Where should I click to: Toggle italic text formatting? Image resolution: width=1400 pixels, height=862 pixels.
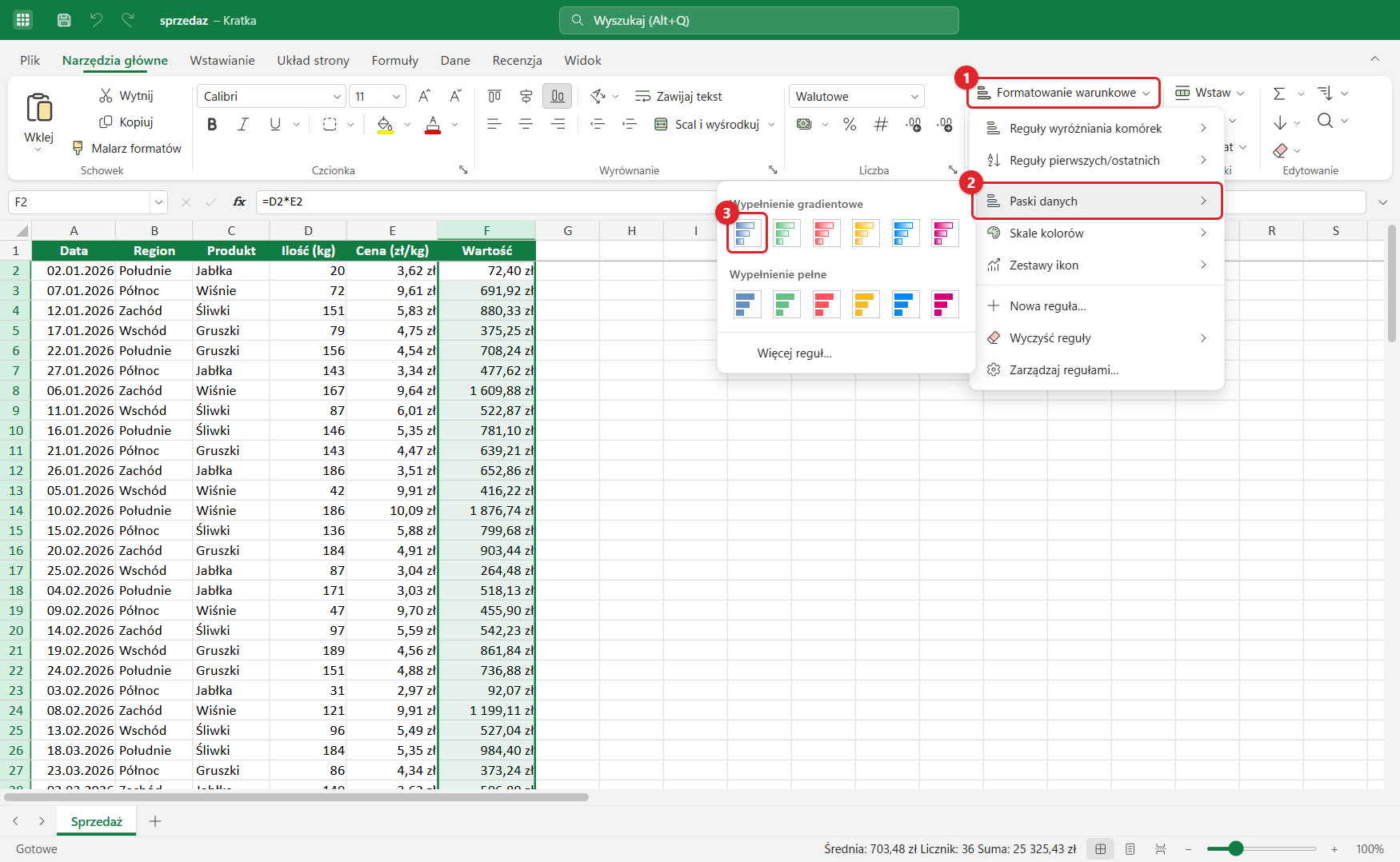[x=243, y=124]
